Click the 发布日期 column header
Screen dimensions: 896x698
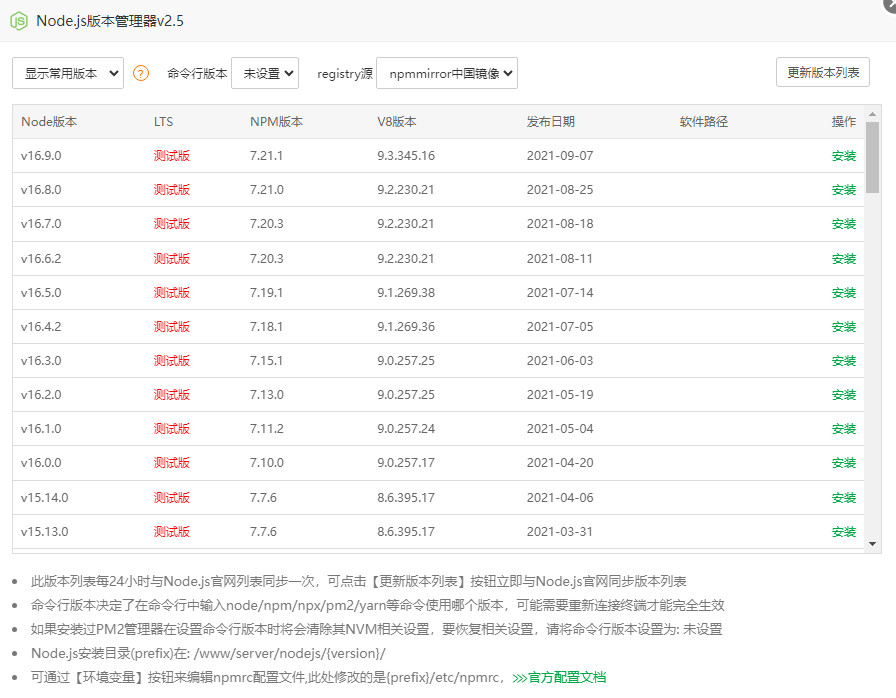coord(551,122)
